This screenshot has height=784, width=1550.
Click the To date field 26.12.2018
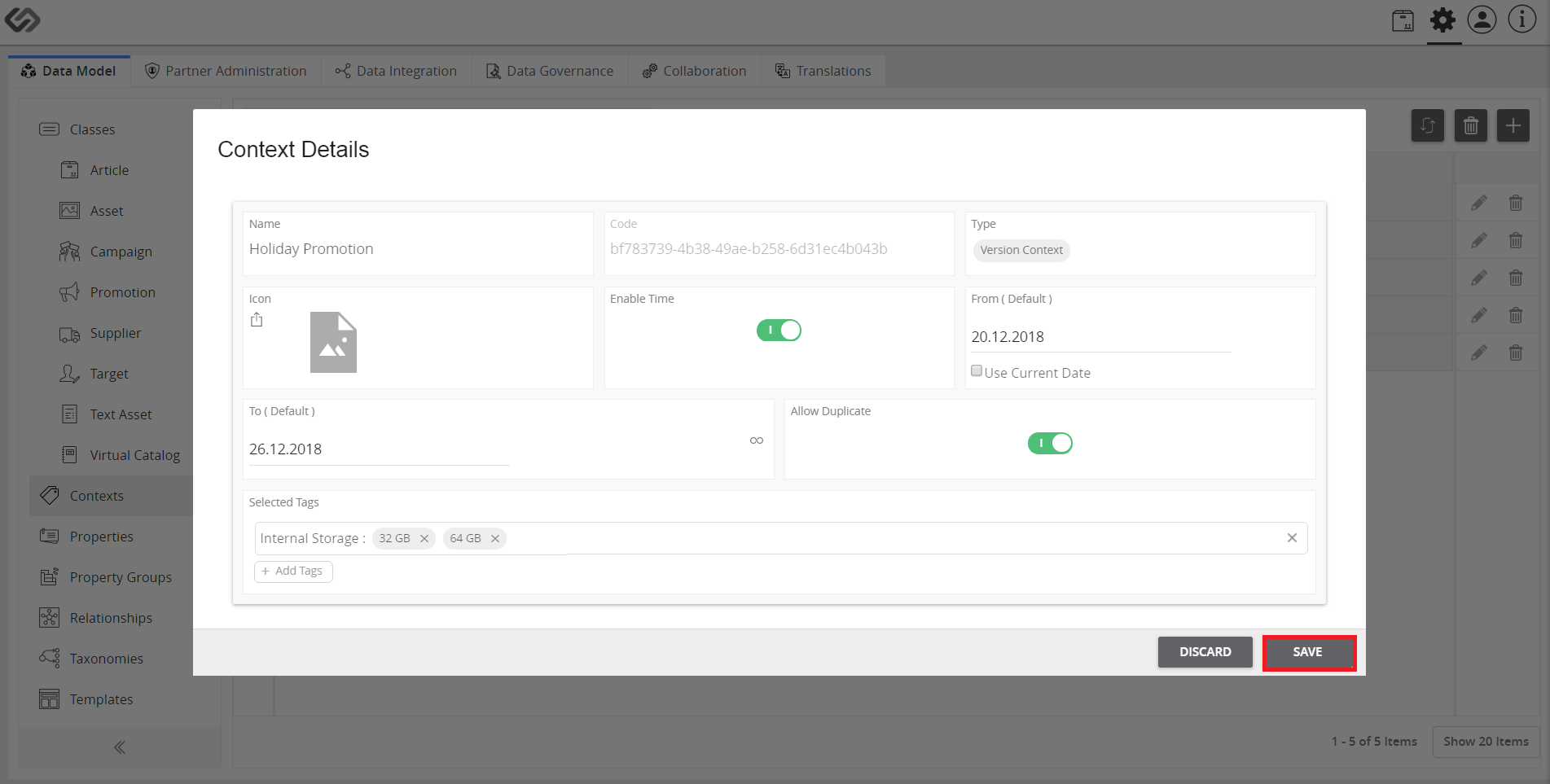coord(379,449)
